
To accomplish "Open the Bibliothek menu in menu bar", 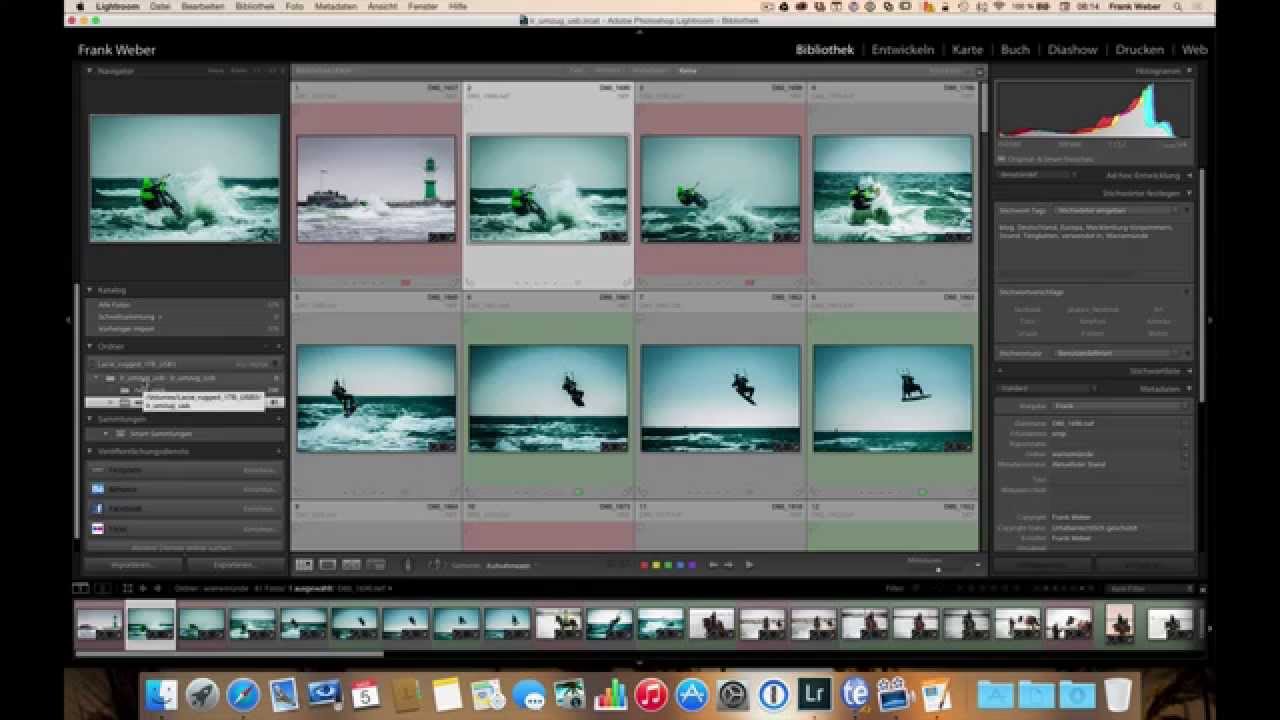I will tap(254, 6).
